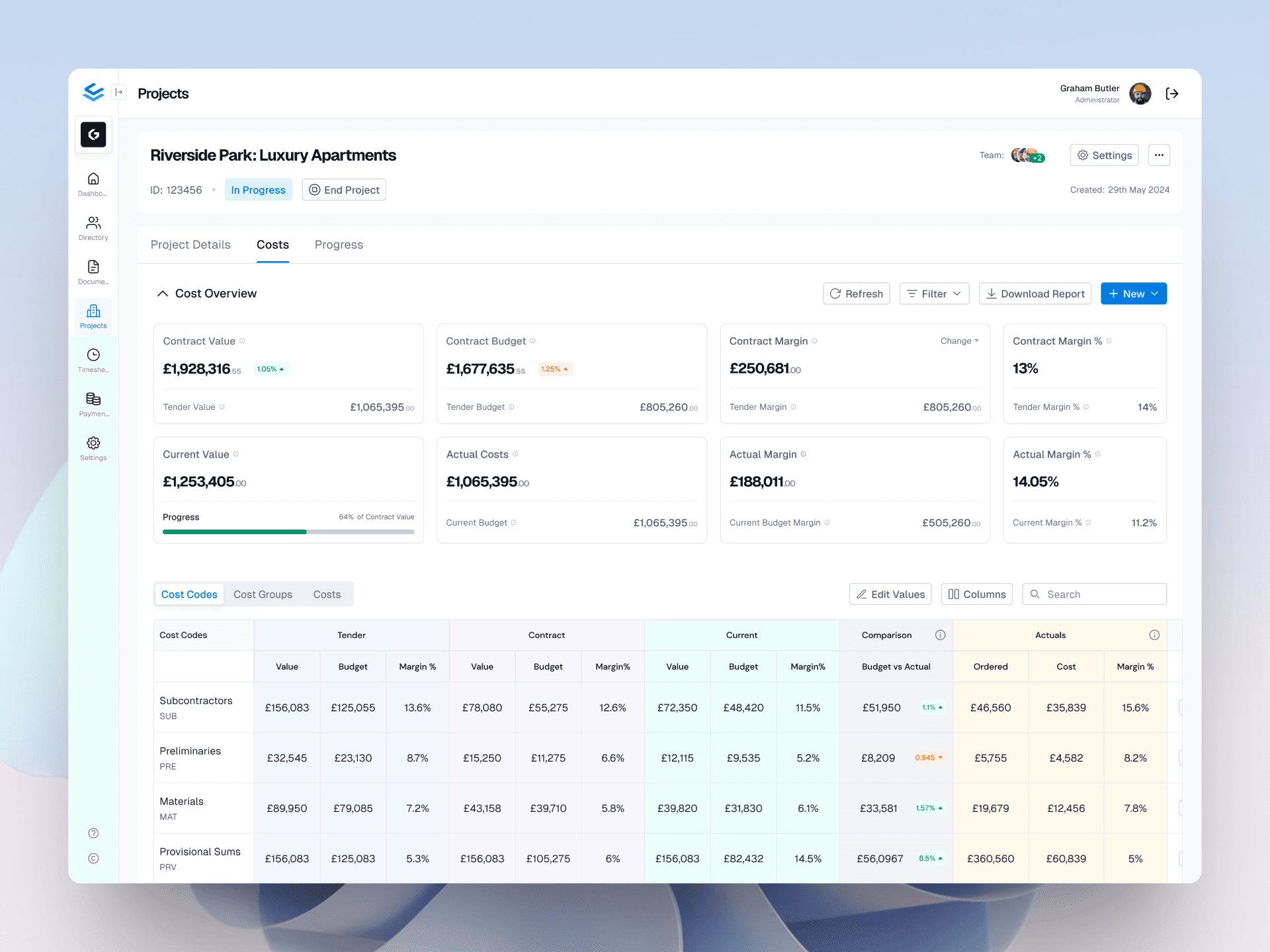Viewport: 1270px width, 952px height.
Task: Refresh the Cost Overview data
Action: (x=856, y=294)
